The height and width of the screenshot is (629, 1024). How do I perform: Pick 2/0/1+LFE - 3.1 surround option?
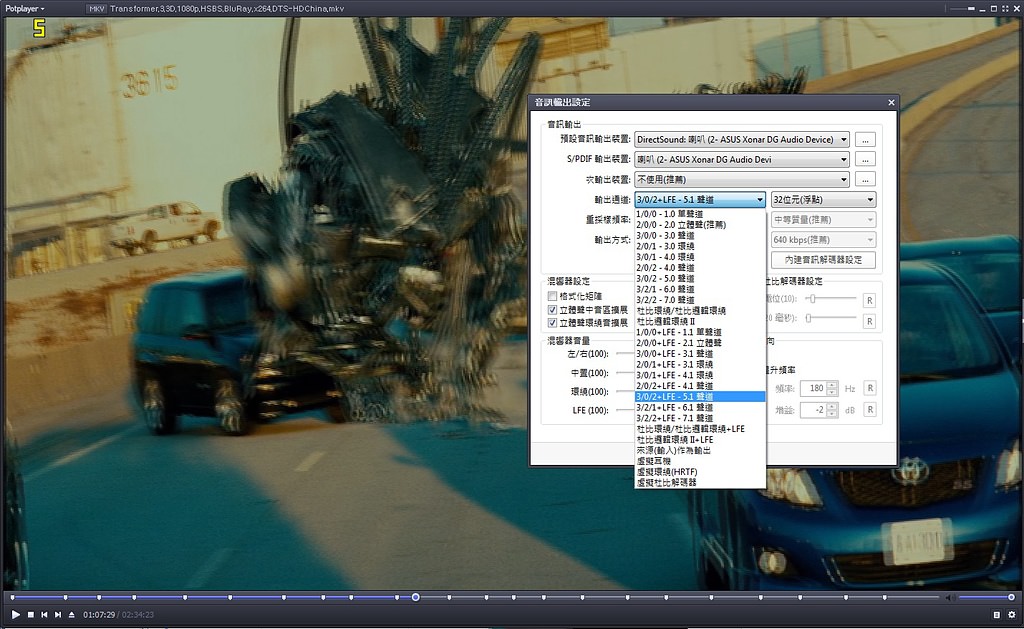pos(699,364)
